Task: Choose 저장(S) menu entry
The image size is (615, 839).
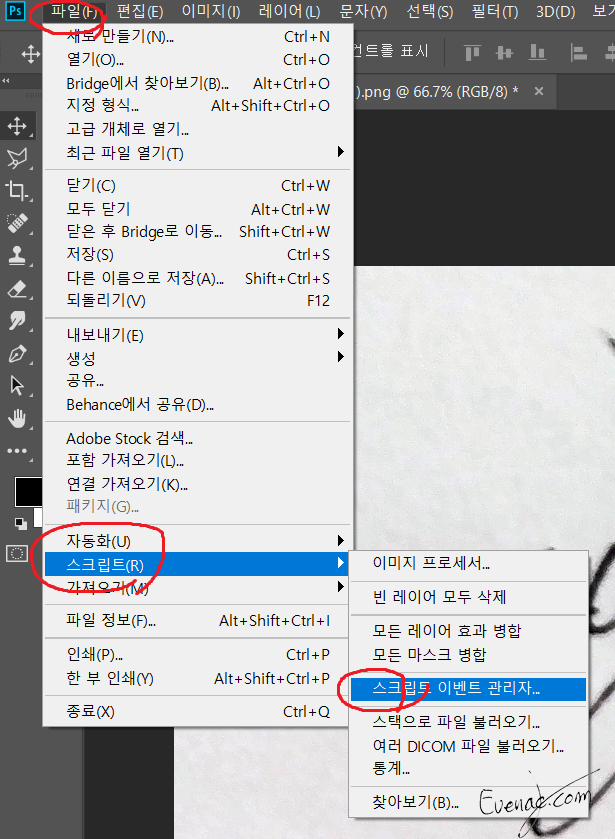Action: click(x=198, y=255)
